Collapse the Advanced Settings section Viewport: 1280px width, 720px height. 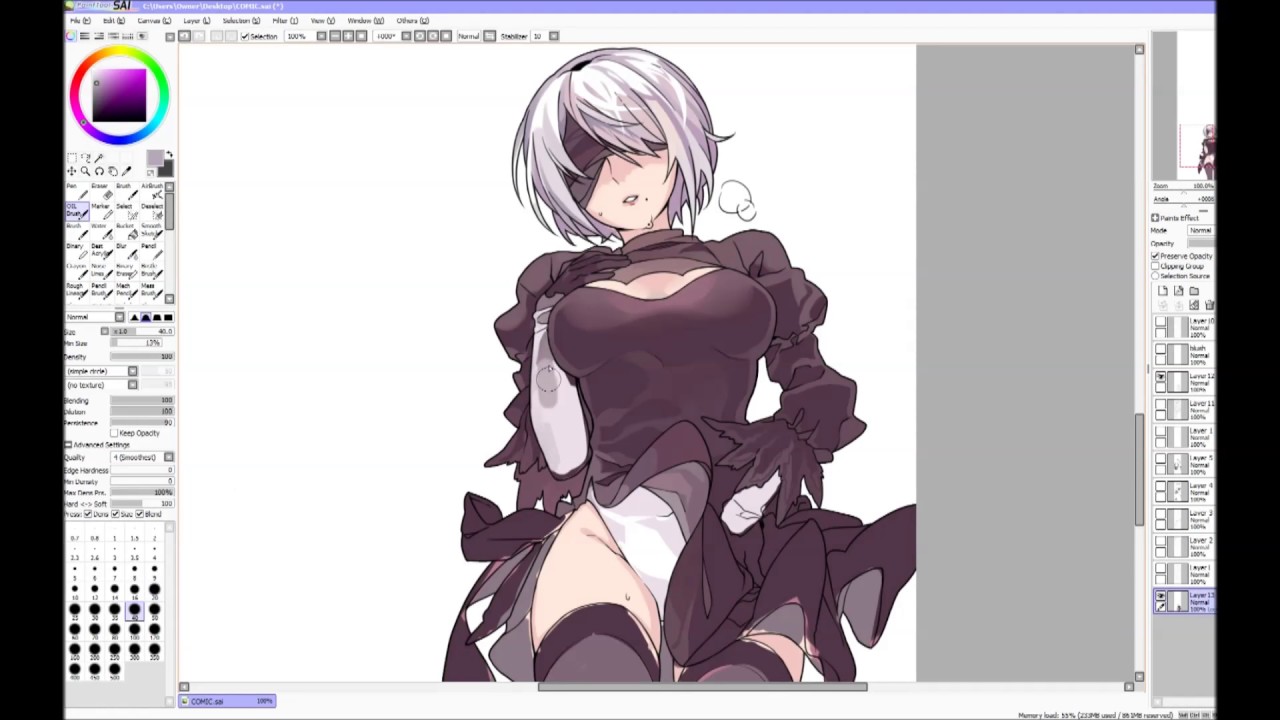click(x=68, y=445)
